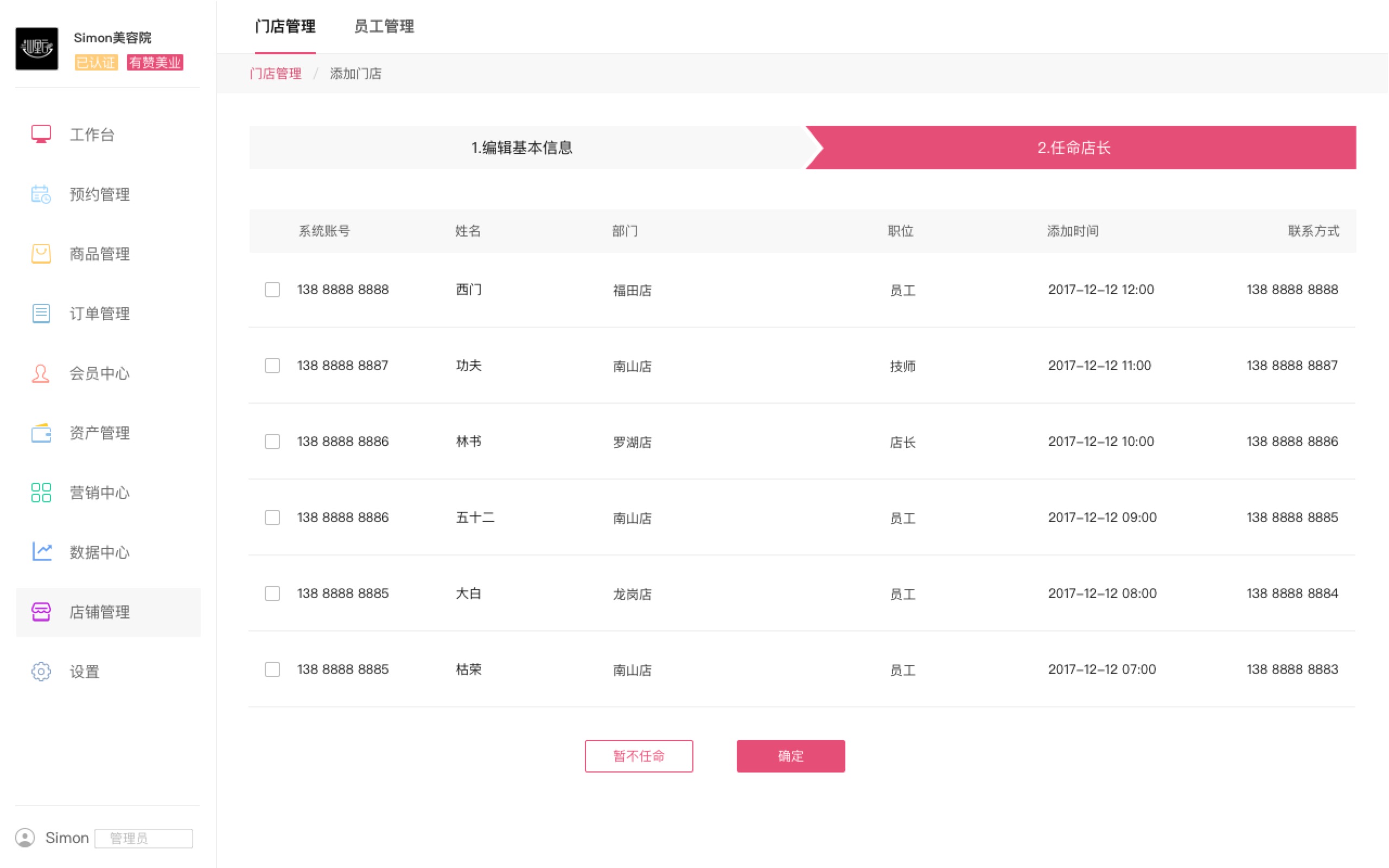1389x868 pixels.
Task: Check the box for employee 西门
Action: click(272, 289)
